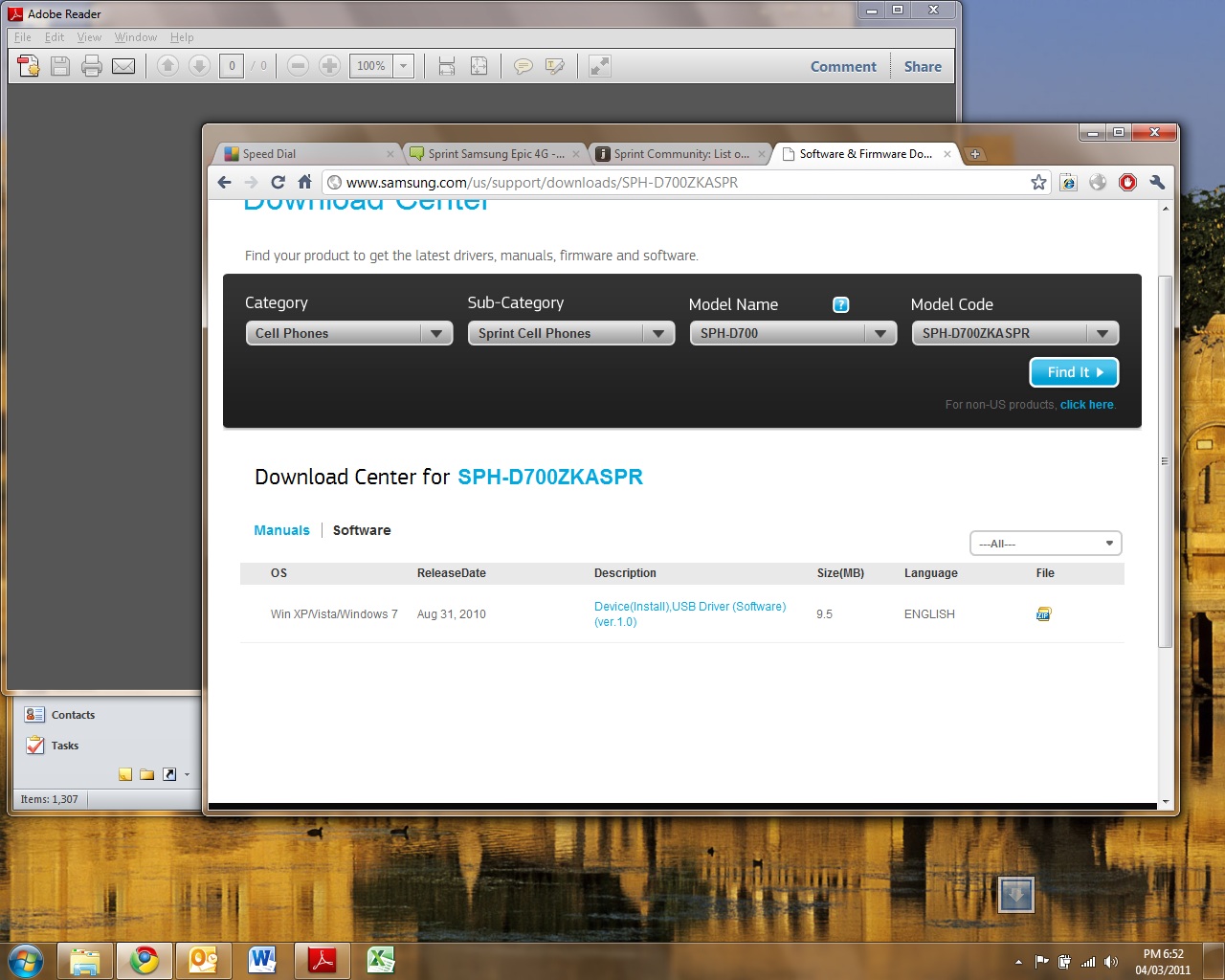Print the document from Adobe Reader toolbar
Screen dimensions: 1225x980
point(92,66)
